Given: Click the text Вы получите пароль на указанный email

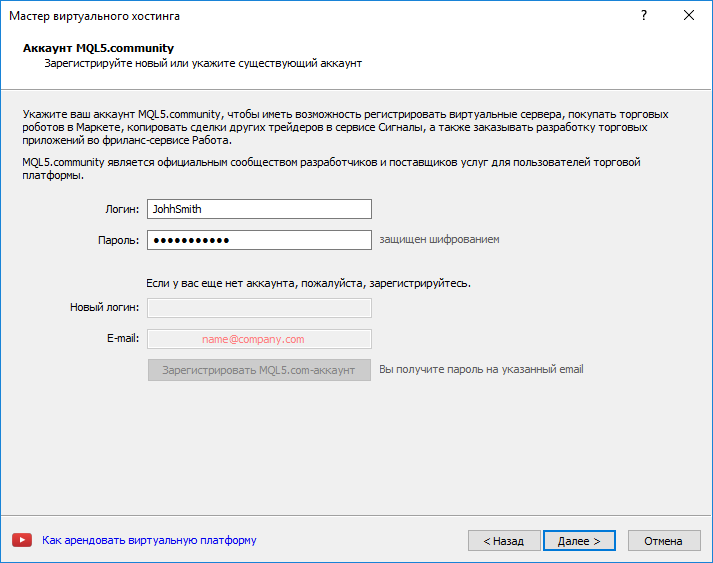Looking at the screenshot, I should [481, 369].
